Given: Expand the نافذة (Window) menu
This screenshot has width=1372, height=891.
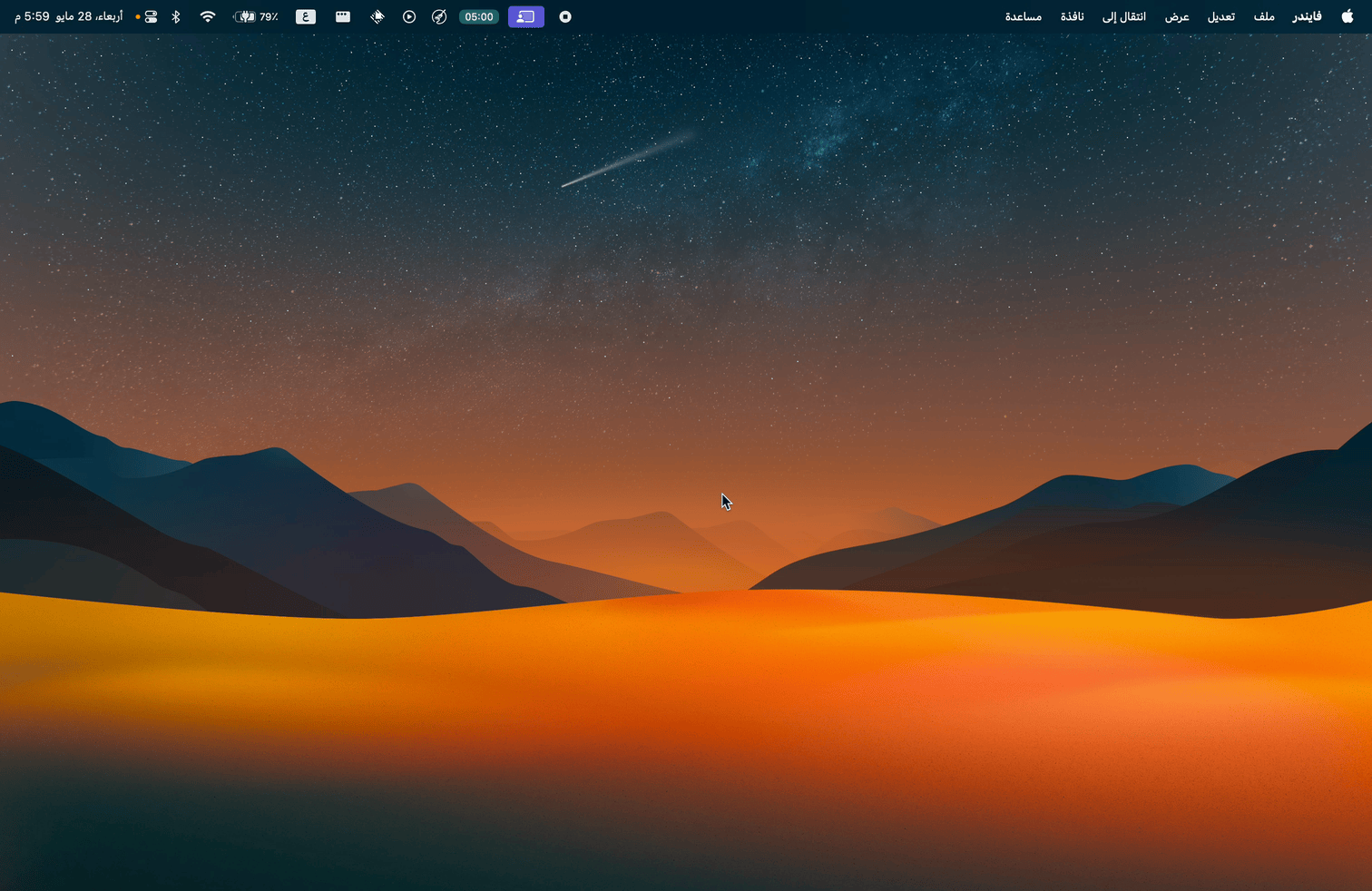Looking at the screenshot, I should point(1072,16).
